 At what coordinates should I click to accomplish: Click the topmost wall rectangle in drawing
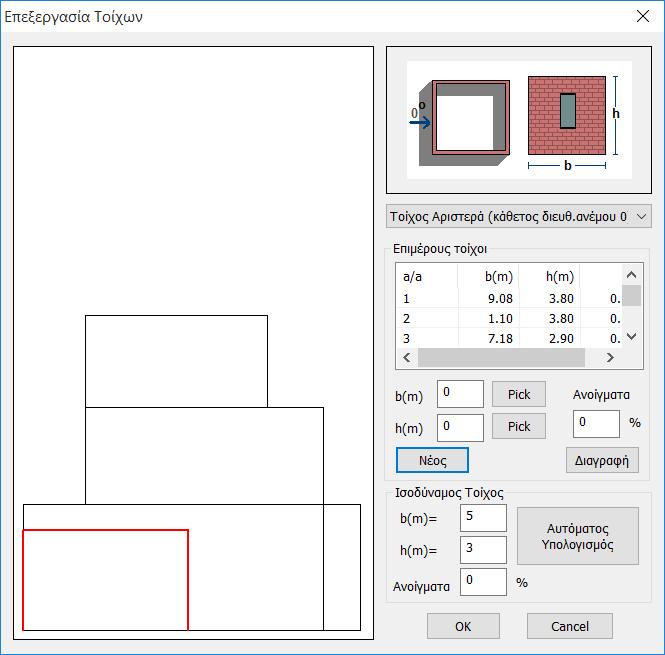pyautogui.click(x=176, y=361)
